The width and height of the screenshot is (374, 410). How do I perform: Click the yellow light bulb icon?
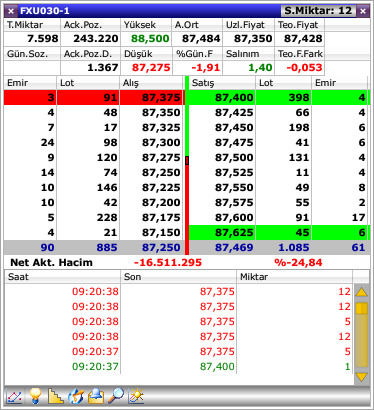point(35,396)
